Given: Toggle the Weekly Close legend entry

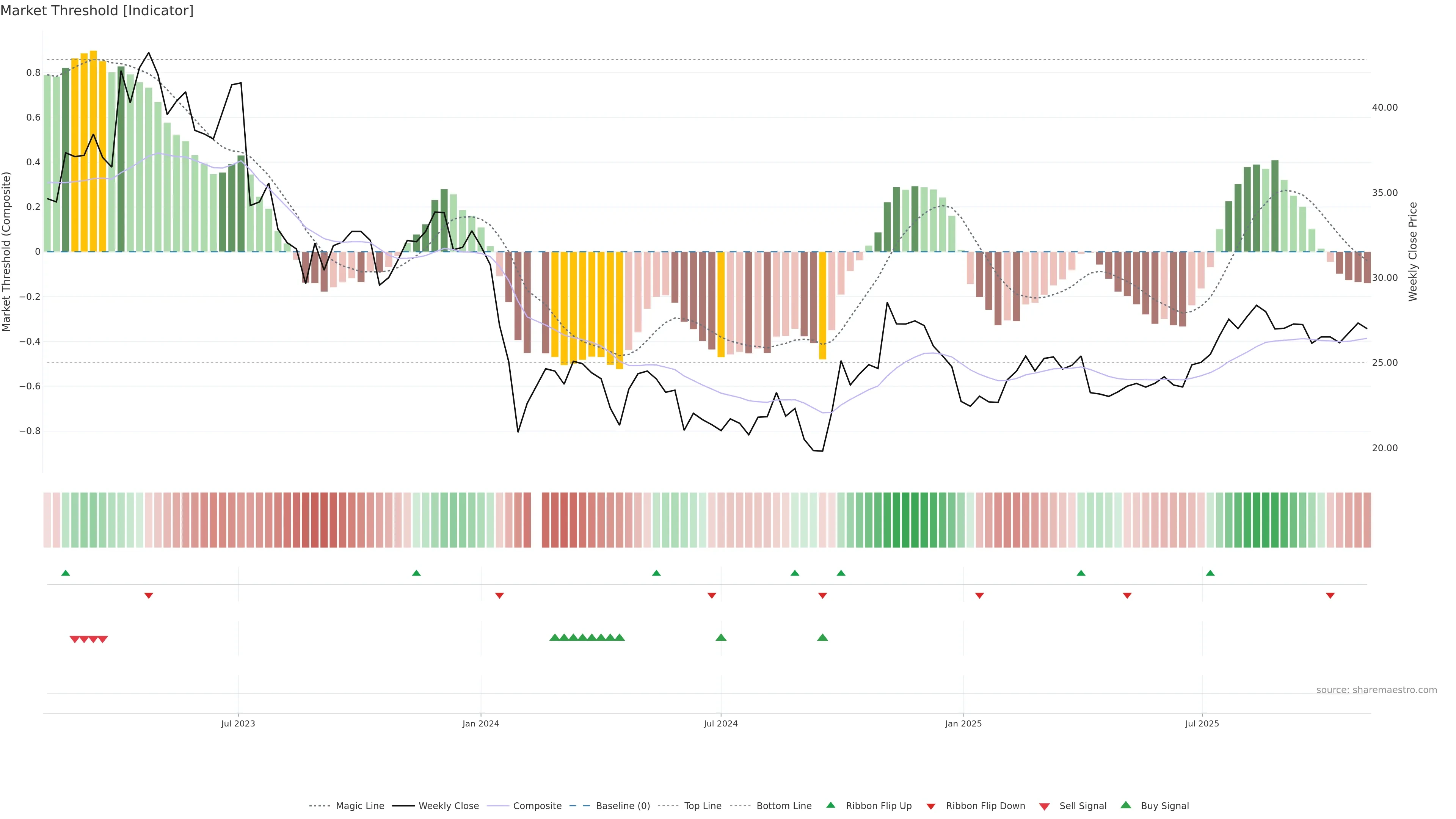Looking at the screenshot, I should tap(448, 806).
